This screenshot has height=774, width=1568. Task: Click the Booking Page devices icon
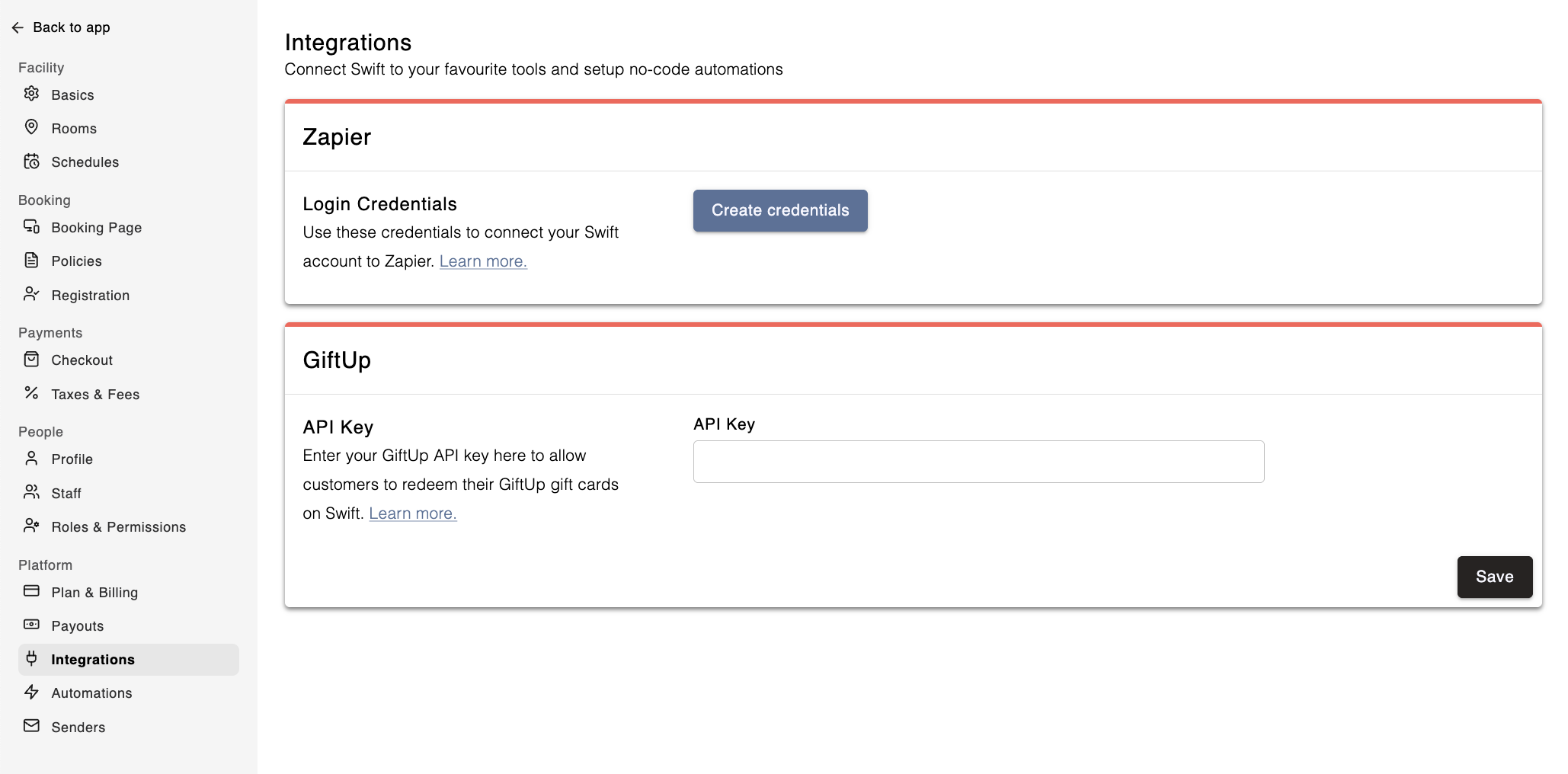31,227
